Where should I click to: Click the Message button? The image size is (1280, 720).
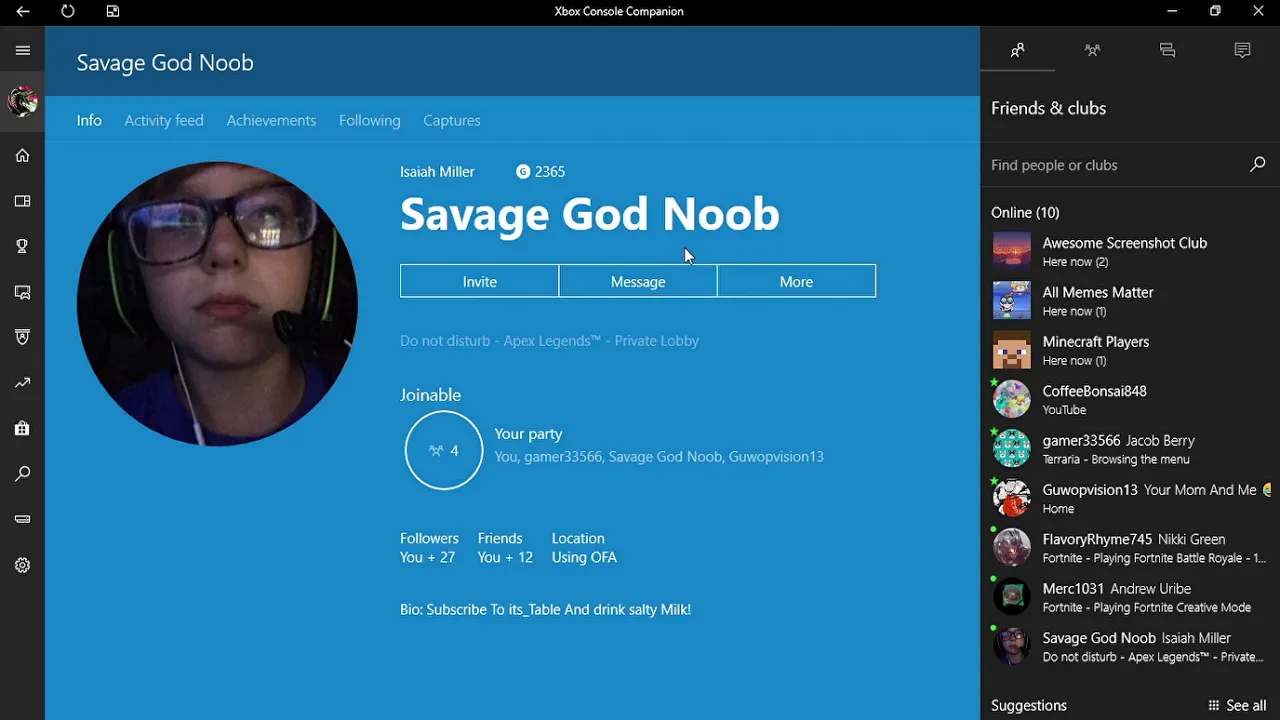638,281
